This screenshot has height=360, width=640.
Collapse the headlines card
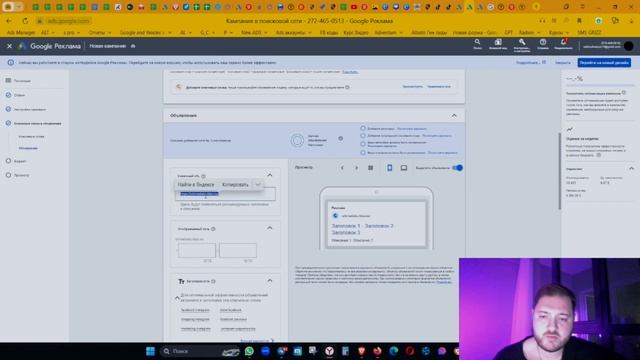coord(270,280)
